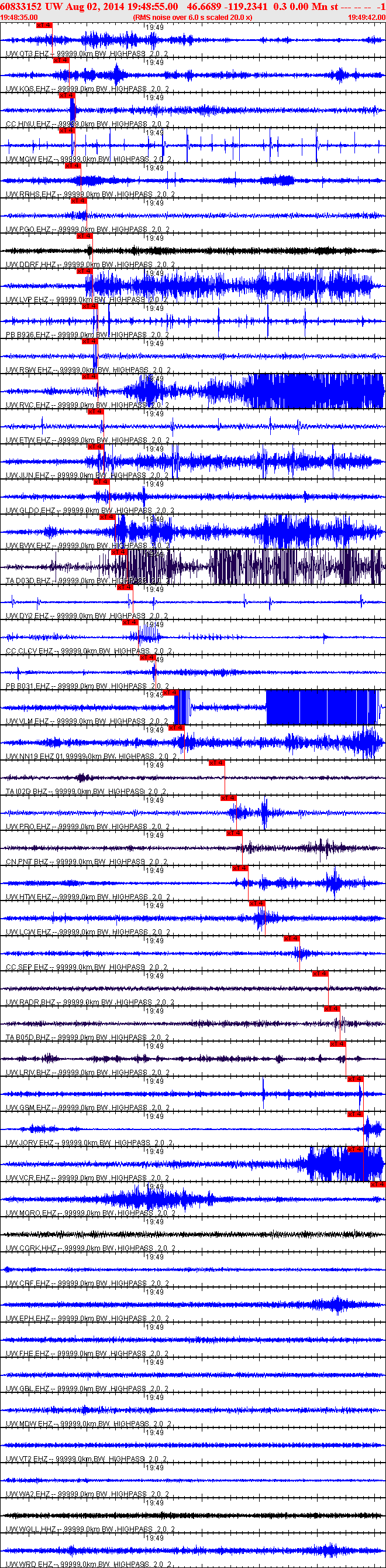Click the 19:49 tick on PB.B031 trace
Screen dimensions: 386x1568
[155, 659]
